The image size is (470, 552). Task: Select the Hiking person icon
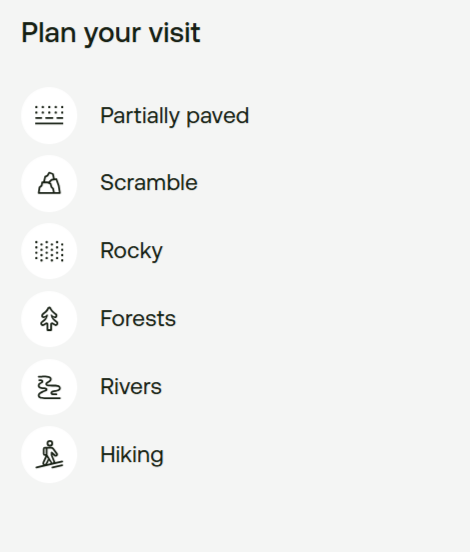click(49, 454)
